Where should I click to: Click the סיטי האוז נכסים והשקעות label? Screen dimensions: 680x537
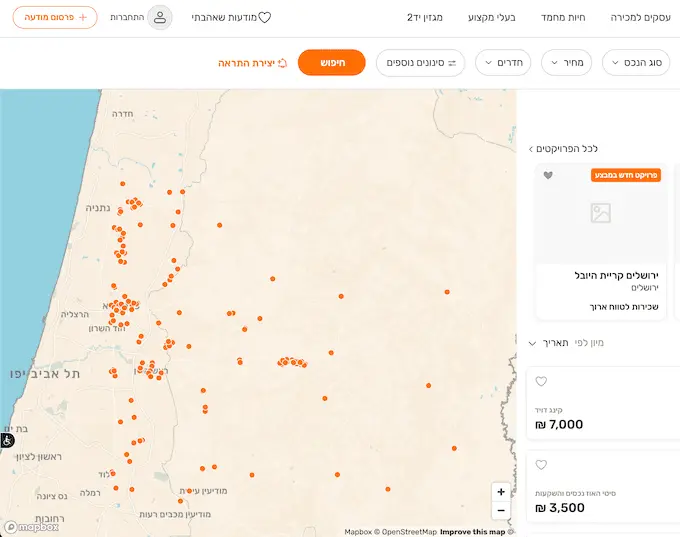pyautogui.click(x=575, y=494)
